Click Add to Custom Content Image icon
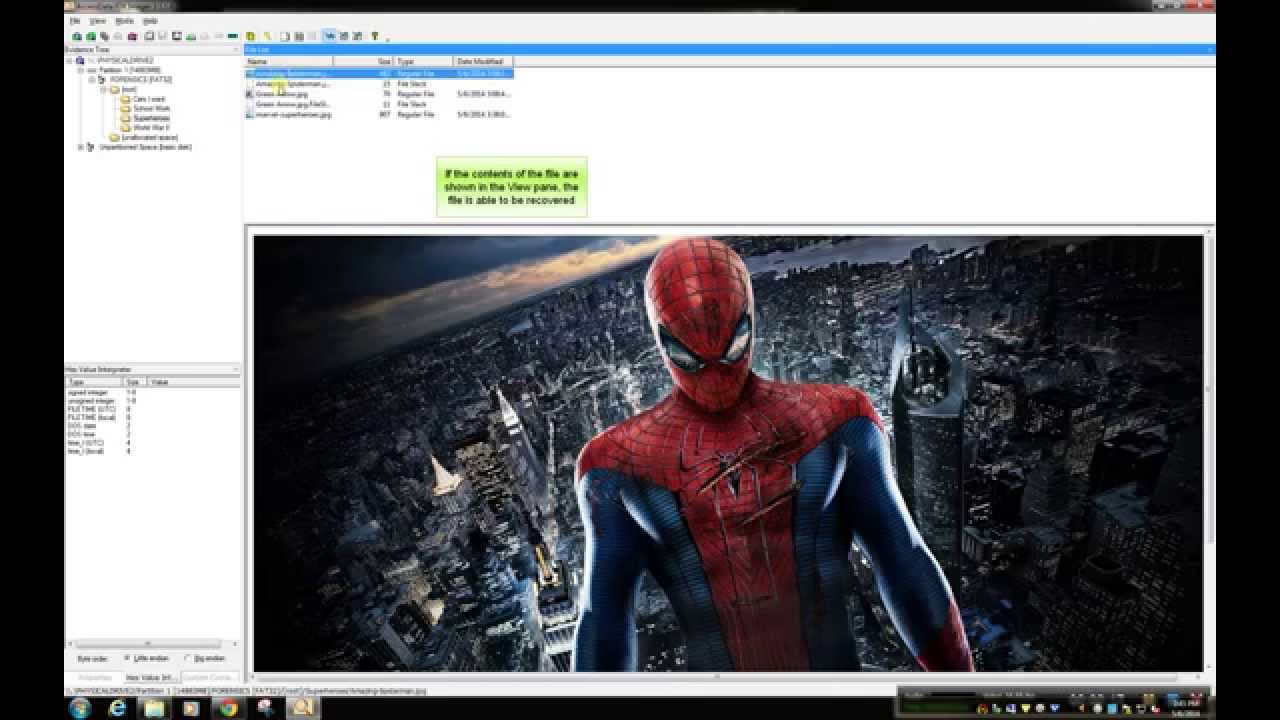This screenshot has height=720, width=1280. point(190,36)
